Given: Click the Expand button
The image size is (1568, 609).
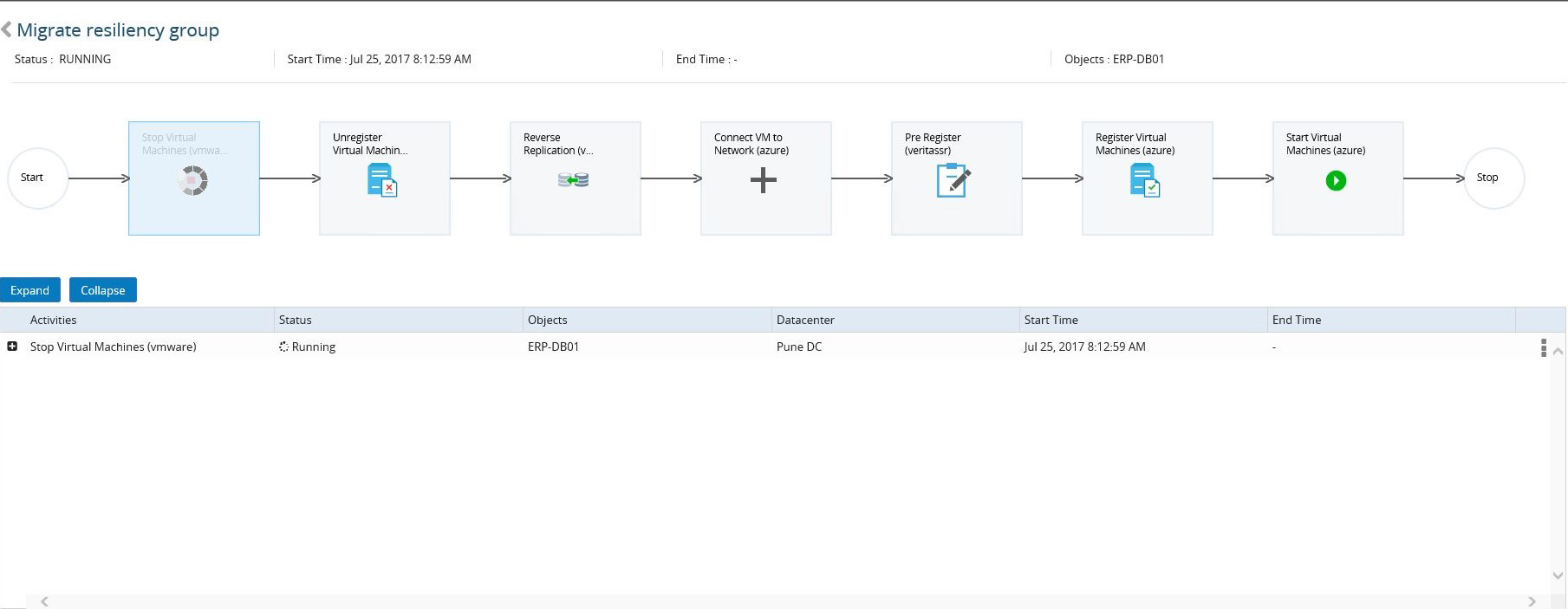Looking at the screenshot, I should 30,290.
